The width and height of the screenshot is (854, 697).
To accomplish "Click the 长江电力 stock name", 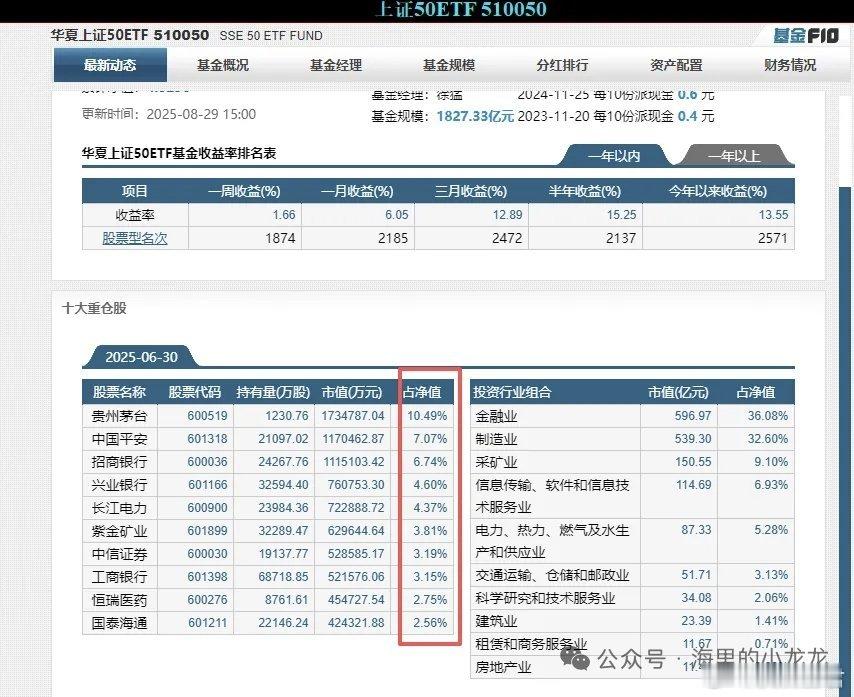I will 119,508.
